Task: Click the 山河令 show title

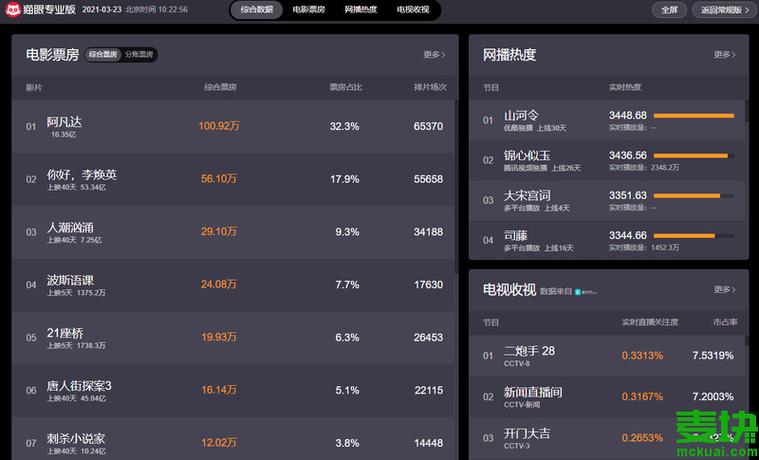Action: tap(521, 115)
